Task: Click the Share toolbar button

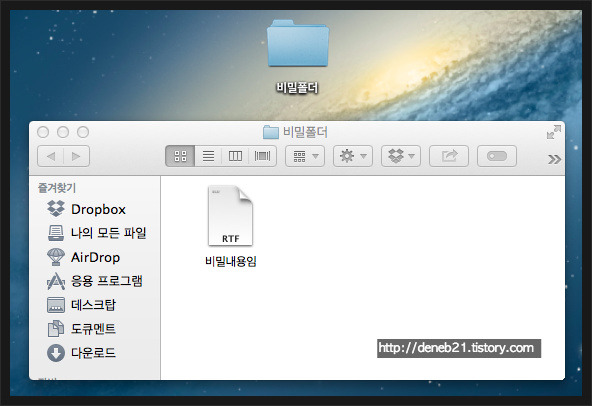Action: click(449, 156)
